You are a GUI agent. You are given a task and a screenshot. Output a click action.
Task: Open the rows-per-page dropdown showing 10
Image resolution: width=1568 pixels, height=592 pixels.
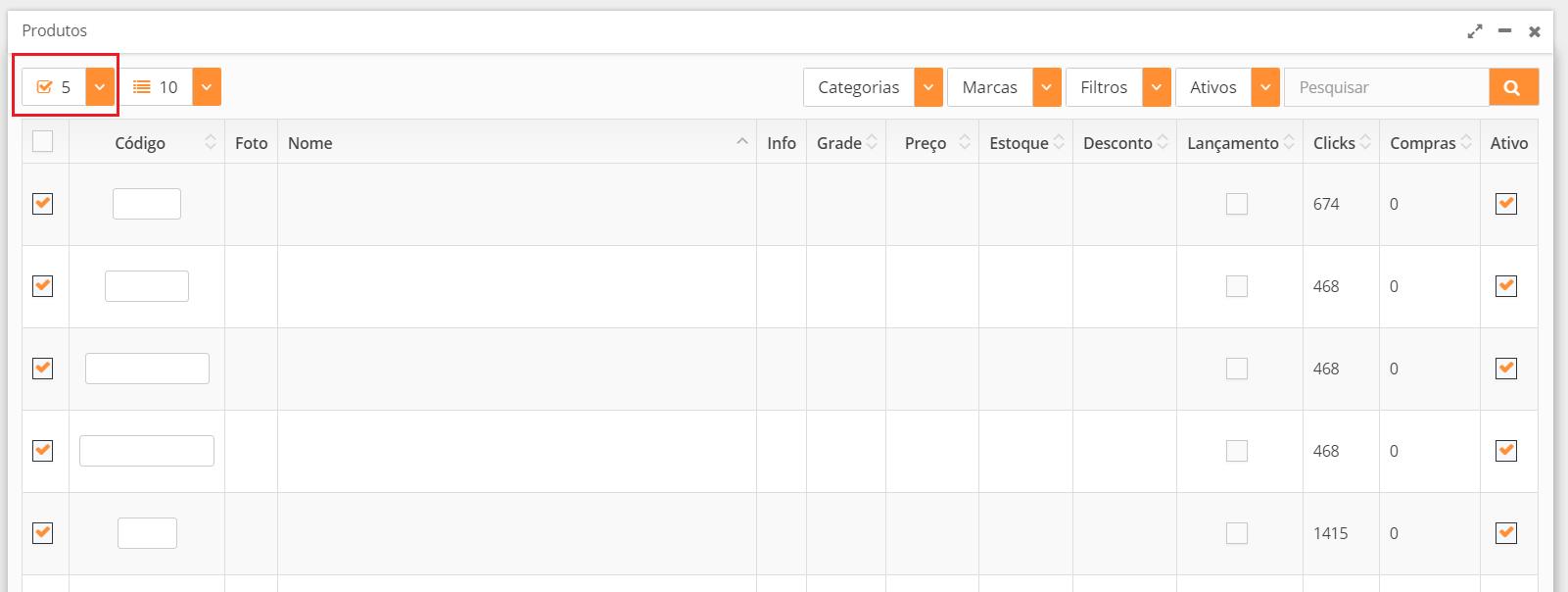pyautogui.click(x=206, y=87)
